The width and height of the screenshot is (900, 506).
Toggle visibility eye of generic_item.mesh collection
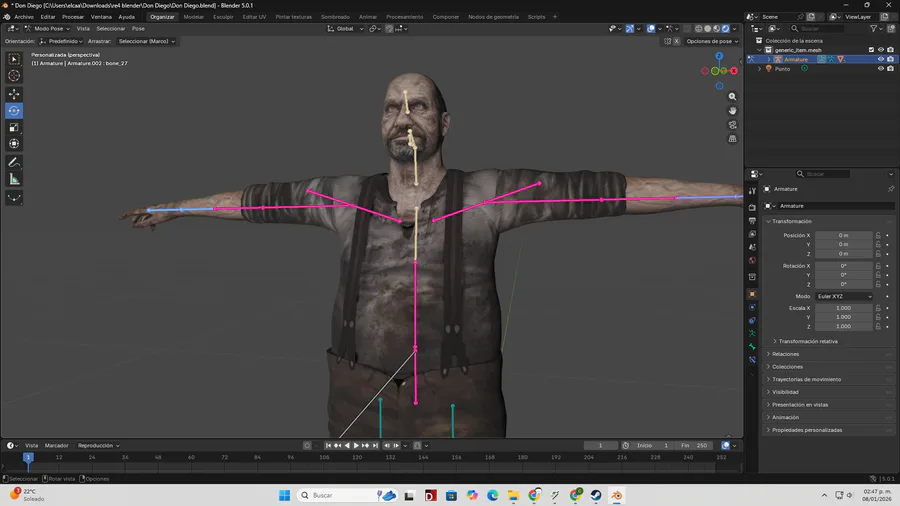pyautogui.click(x=881, y=50)
